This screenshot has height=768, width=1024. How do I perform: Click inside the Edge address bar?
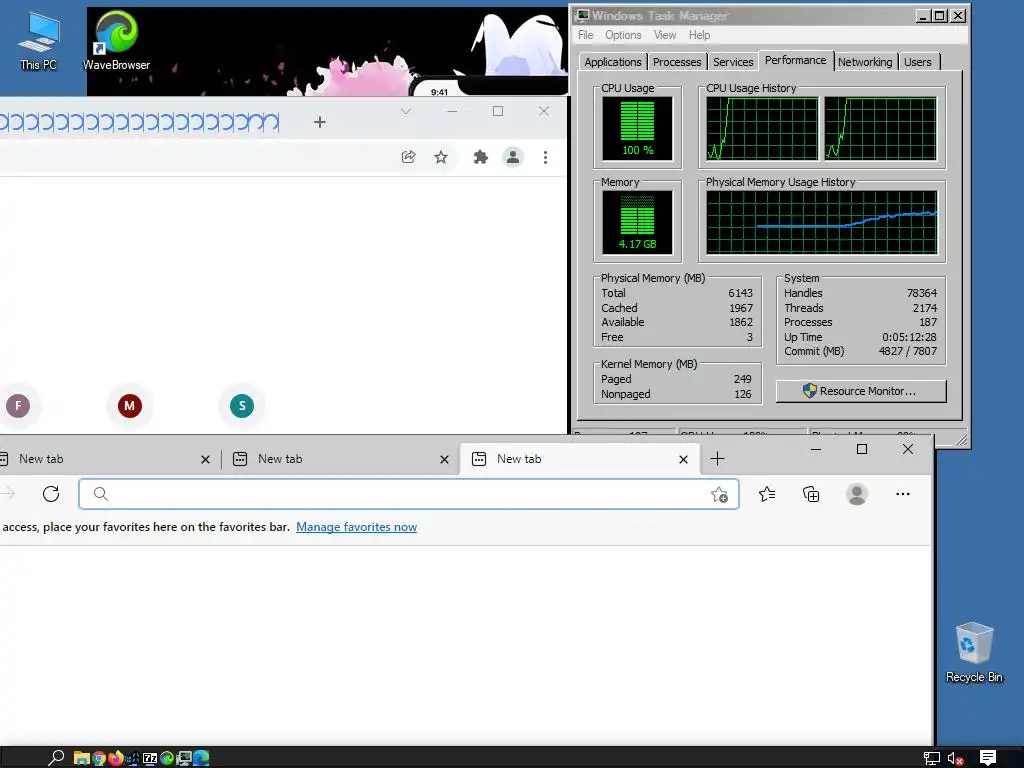point(409,494)
